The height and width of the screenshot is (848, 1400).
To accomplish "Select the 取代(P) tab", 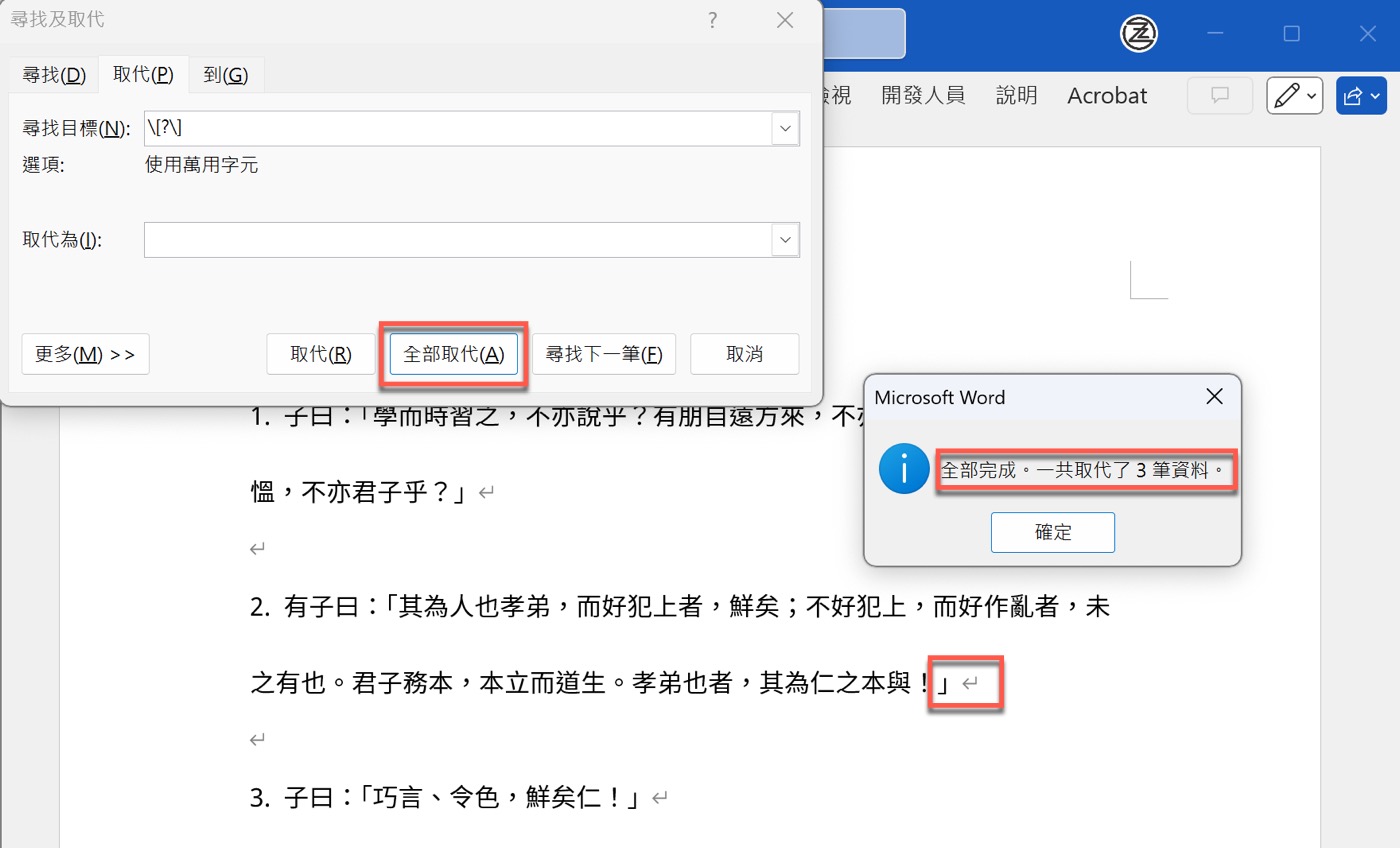I will click(x=143, y=75).
